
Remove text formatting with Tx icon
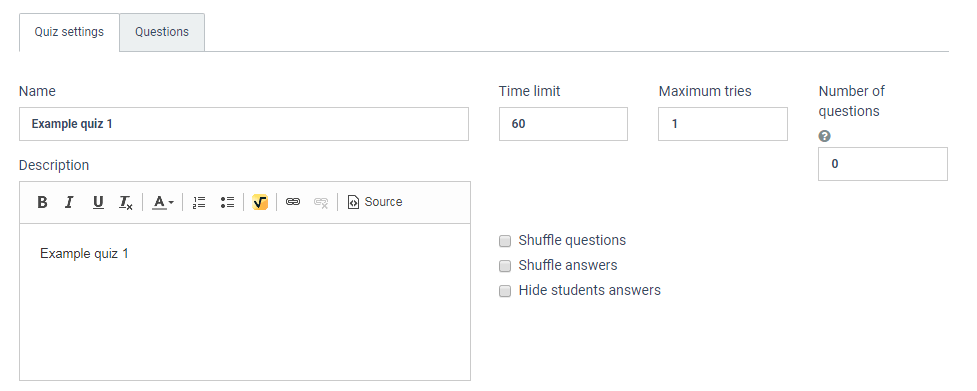click(x=126, y=202)
